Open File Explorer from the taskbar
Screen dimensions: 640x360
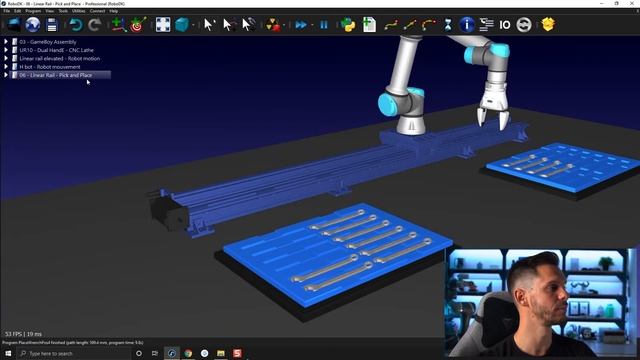click(221, 353)
